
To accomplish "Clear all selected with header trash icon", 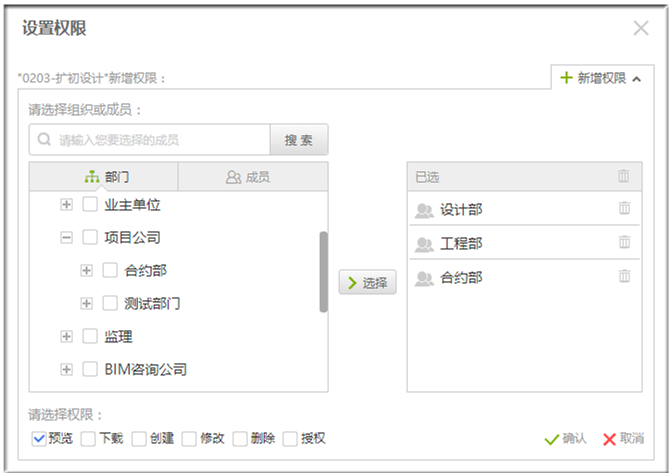I will click(x=624, y=176).
